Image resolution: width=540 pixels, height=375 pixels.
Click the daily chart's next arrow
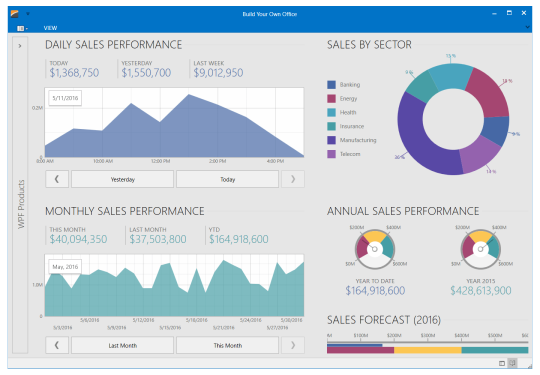point(293,179)
